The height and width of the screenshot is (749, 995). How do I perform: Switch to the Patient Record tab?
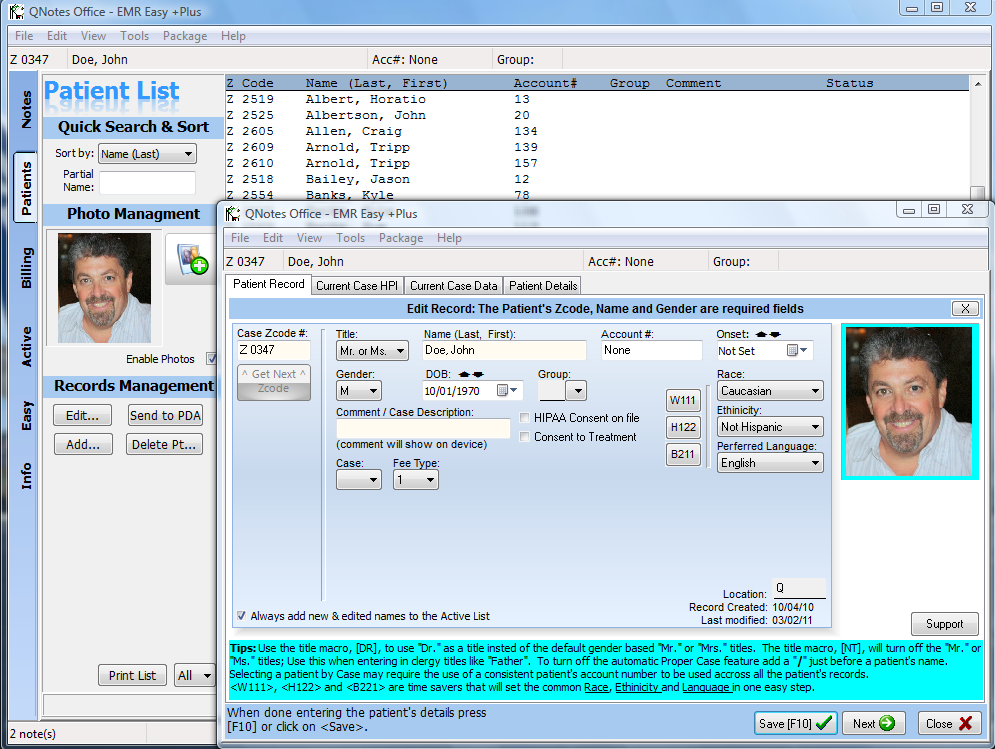click(268, 284)
